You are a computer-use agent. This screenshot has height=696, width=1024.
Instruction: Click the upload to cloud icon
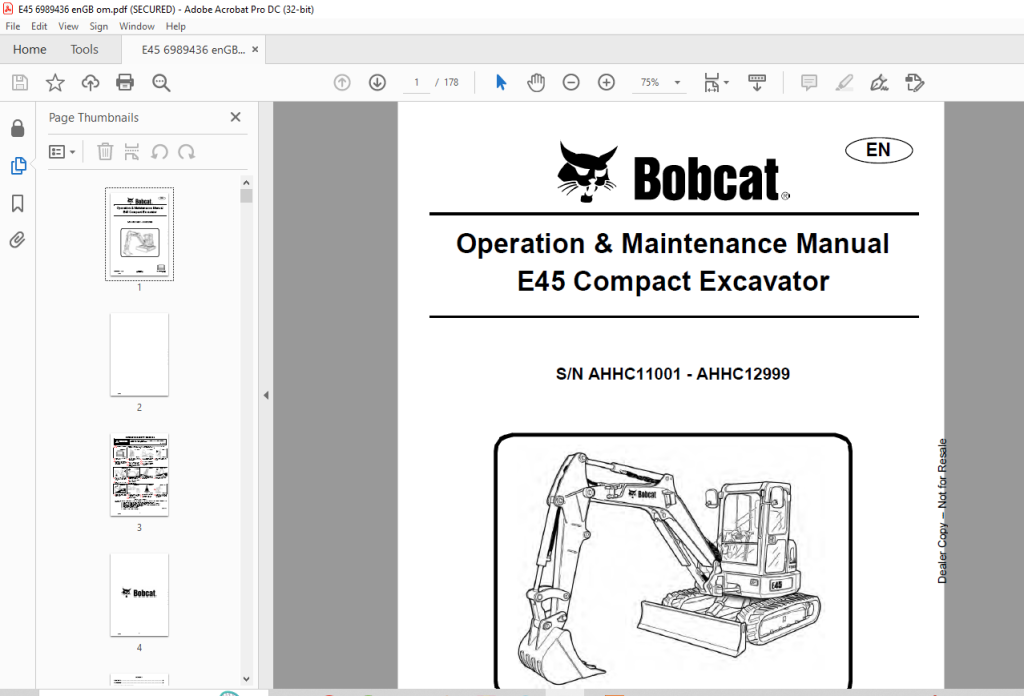[90, 82]
